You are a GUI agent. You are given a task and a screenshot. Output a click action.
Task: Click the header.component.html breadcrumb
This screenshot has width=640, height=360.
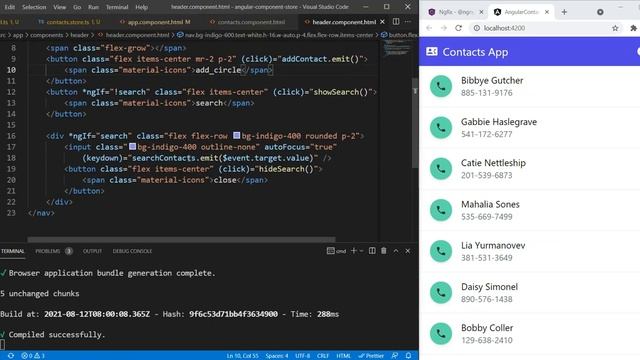138,35
